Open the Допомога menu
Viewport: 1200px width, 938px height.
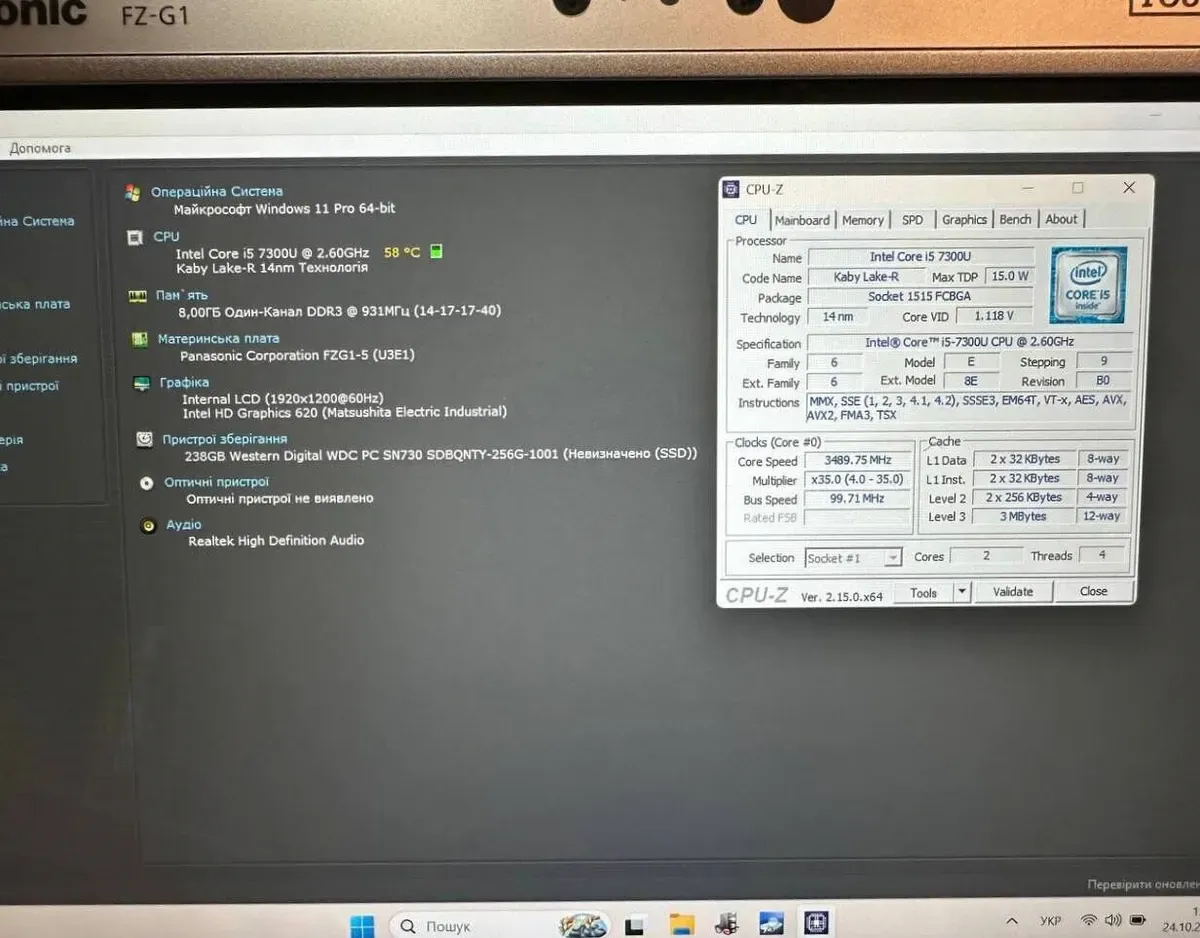tap(40, 148)
